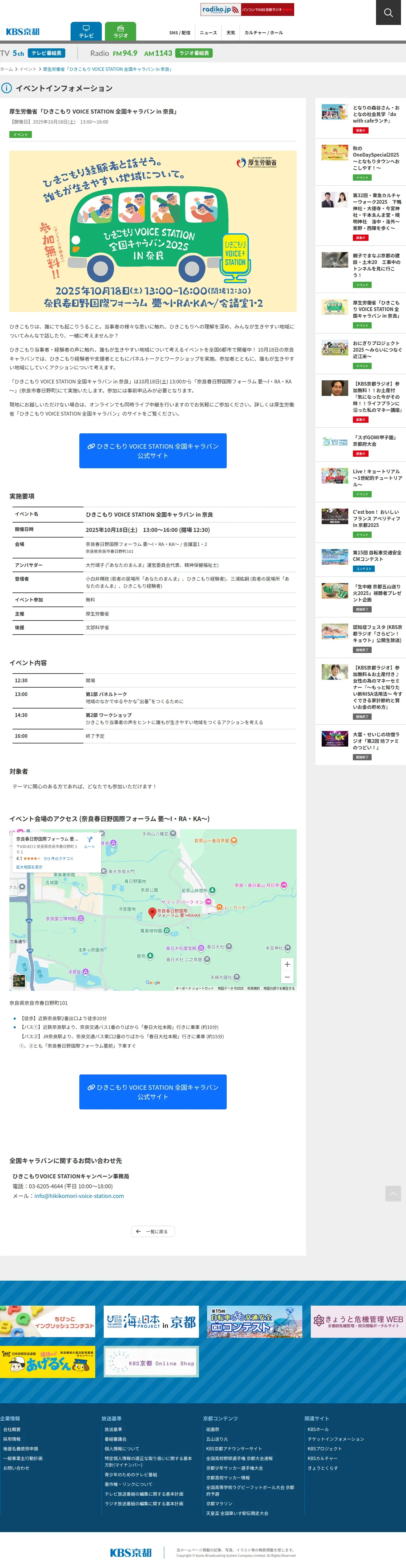The image size is (406, 1568).
Task: Open sidebar item 第32回・東急カルチャーウォーク2025
Action: pyautogui.click(x=360, y=216)
